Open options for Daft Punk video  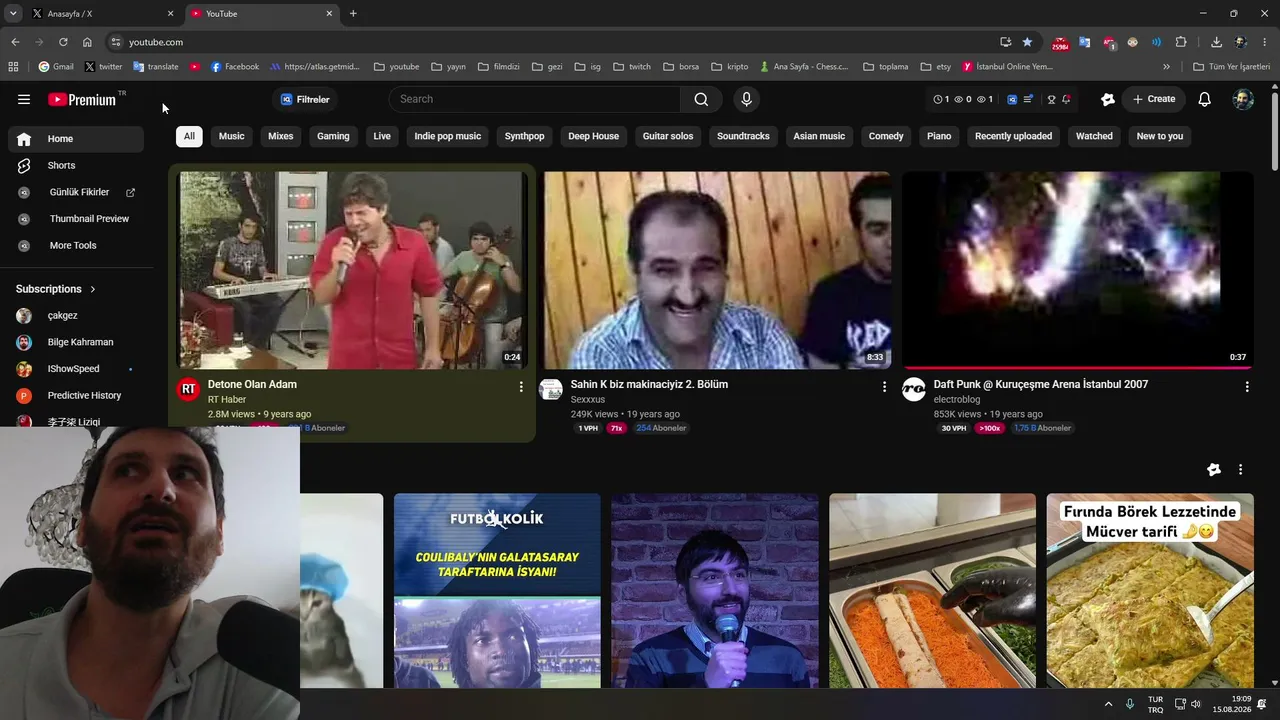tap(1247, 386)
